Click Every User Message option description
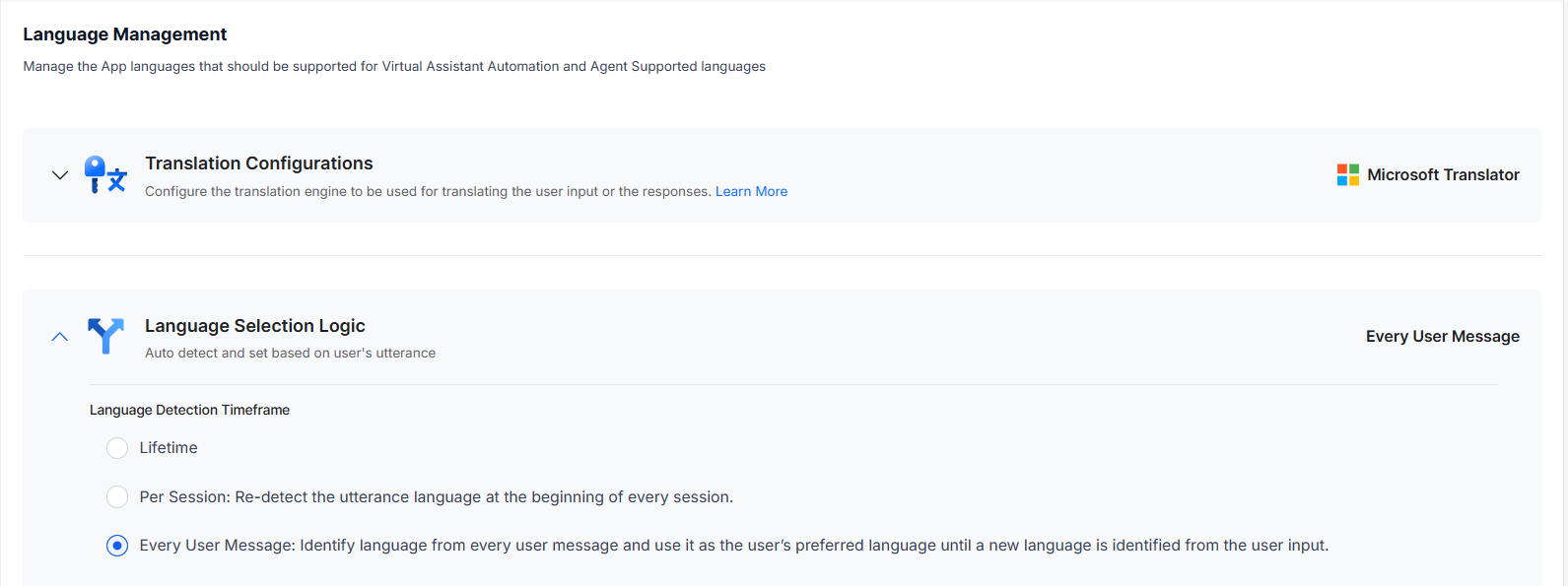 734,546
